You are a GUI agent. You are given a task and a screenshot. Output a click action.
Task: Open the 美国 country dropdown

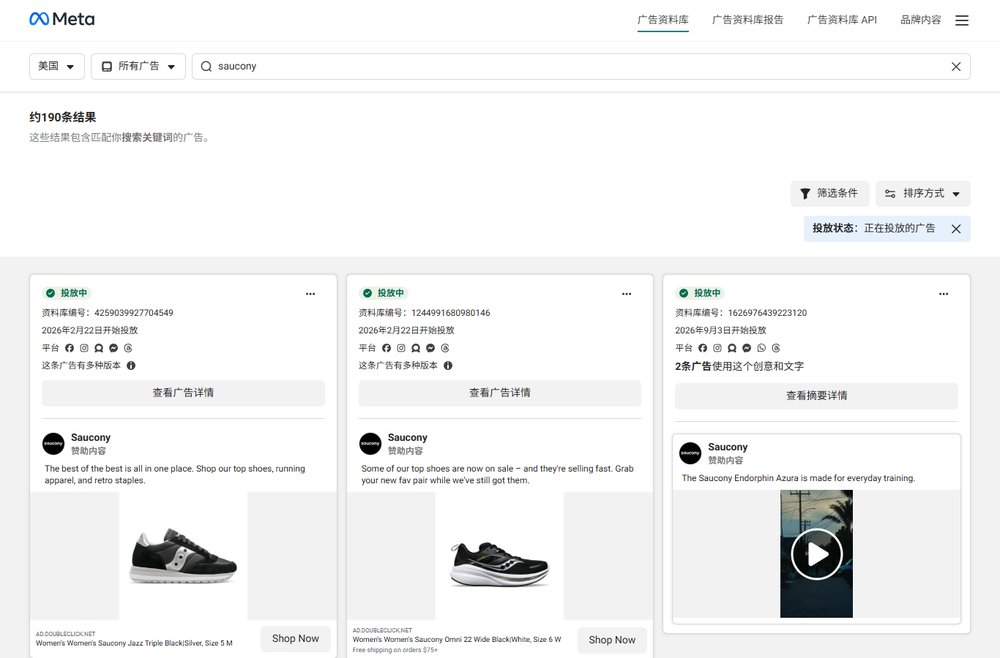(57, 66)
